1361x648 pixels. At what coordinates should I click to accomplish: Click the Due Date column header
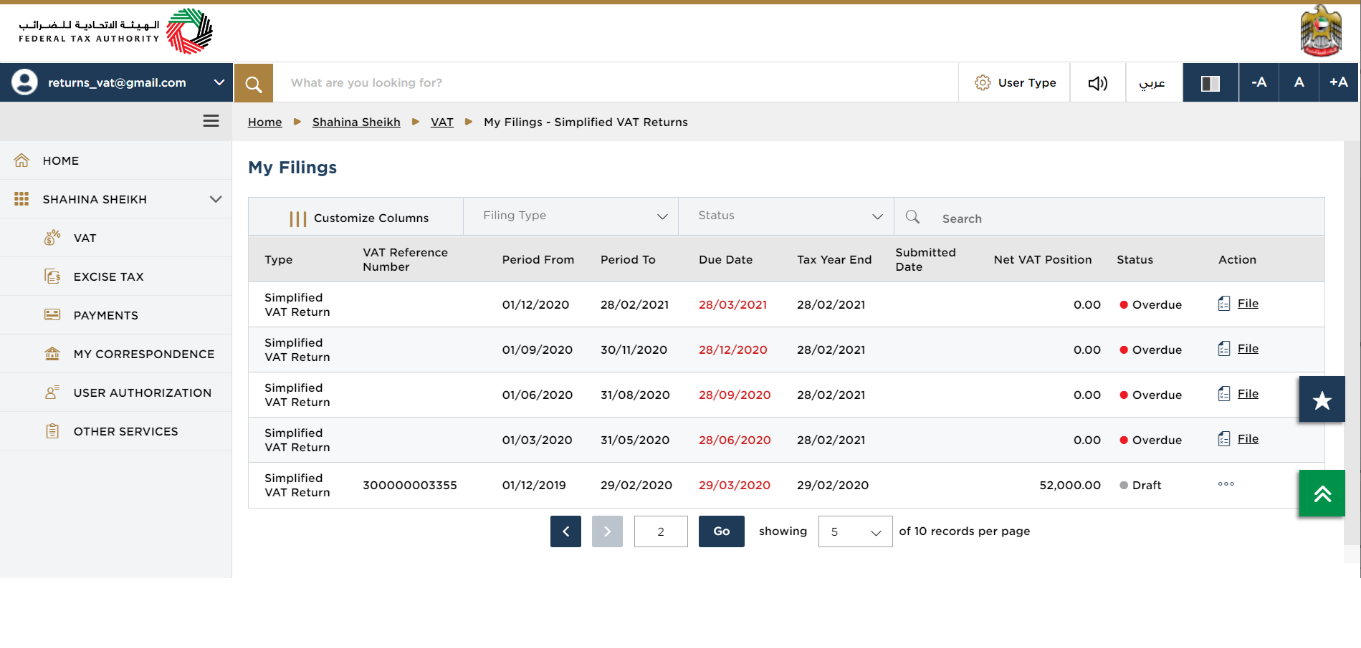pyautogui.click(x=726, y=259)
